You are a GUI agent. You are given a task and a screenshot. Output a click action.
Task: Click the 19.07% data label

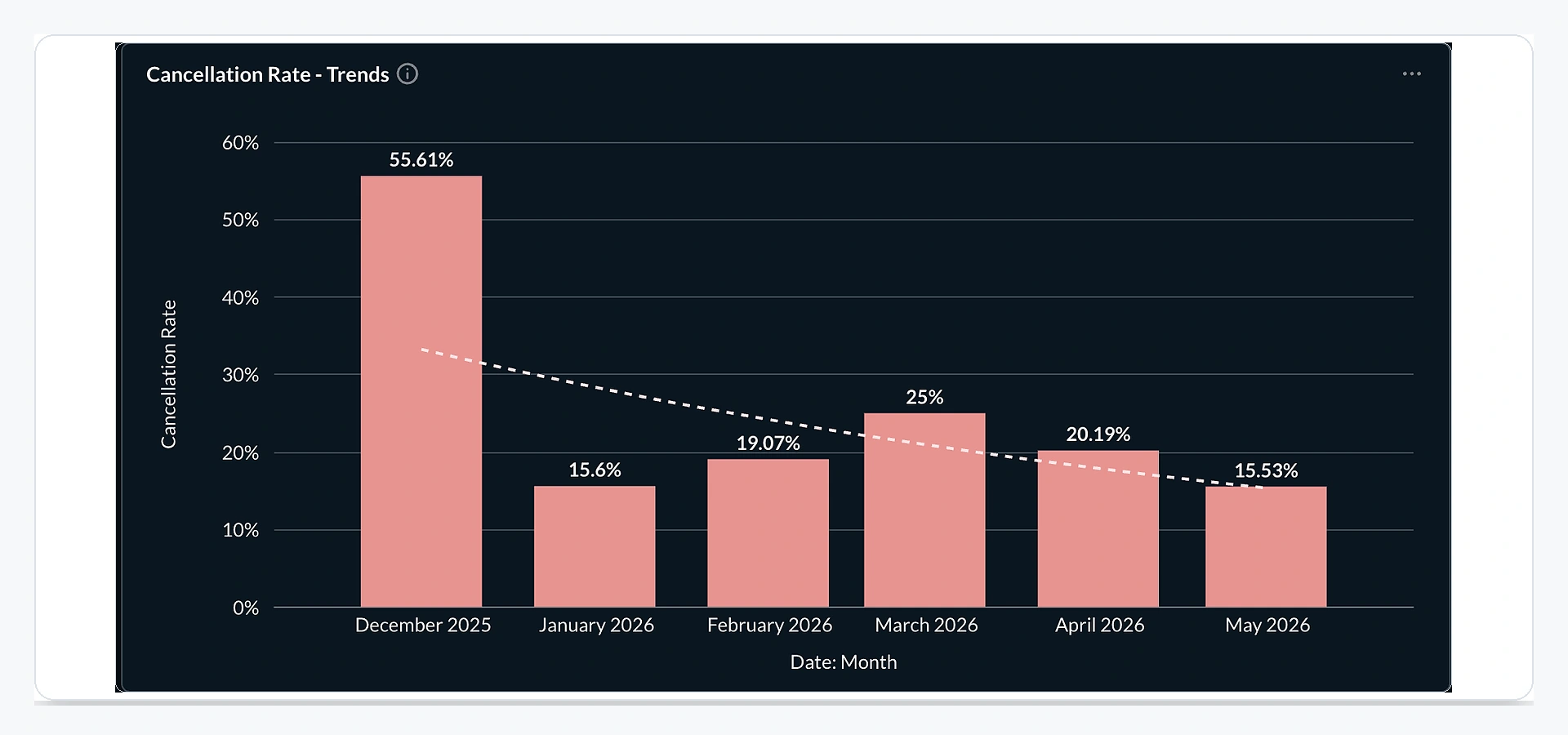pos(768,443)
